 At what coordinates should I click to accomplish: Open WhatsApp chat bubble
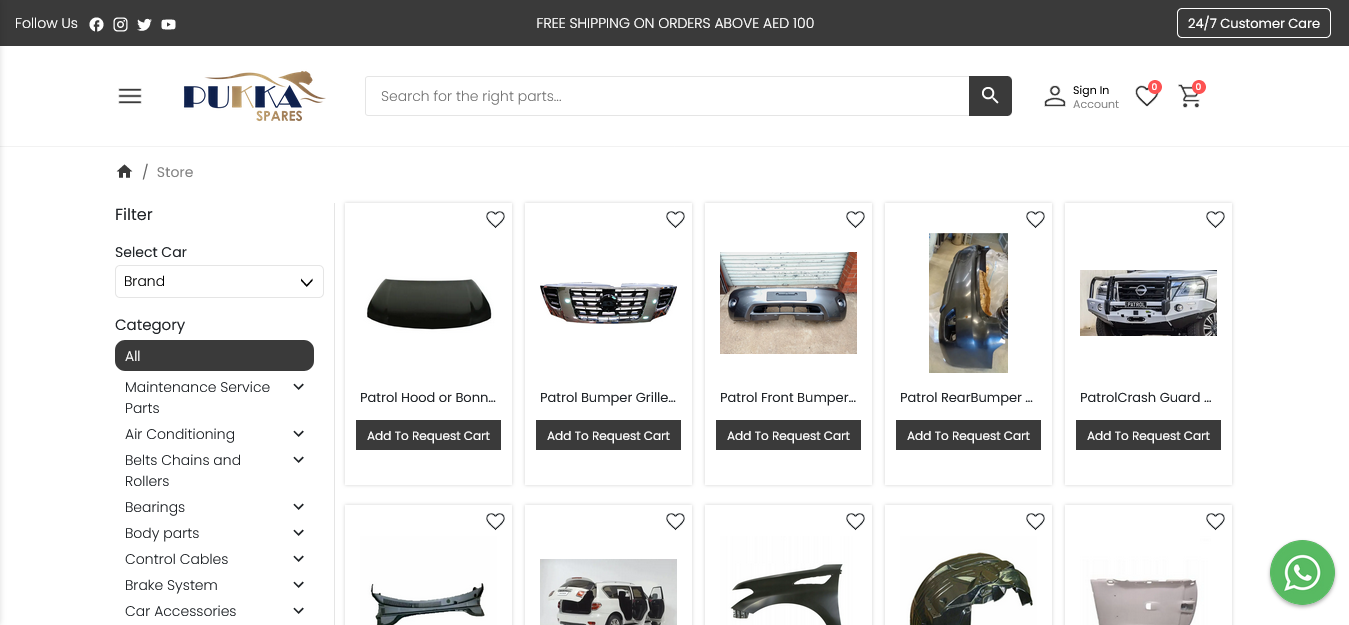click(1302, 573)
